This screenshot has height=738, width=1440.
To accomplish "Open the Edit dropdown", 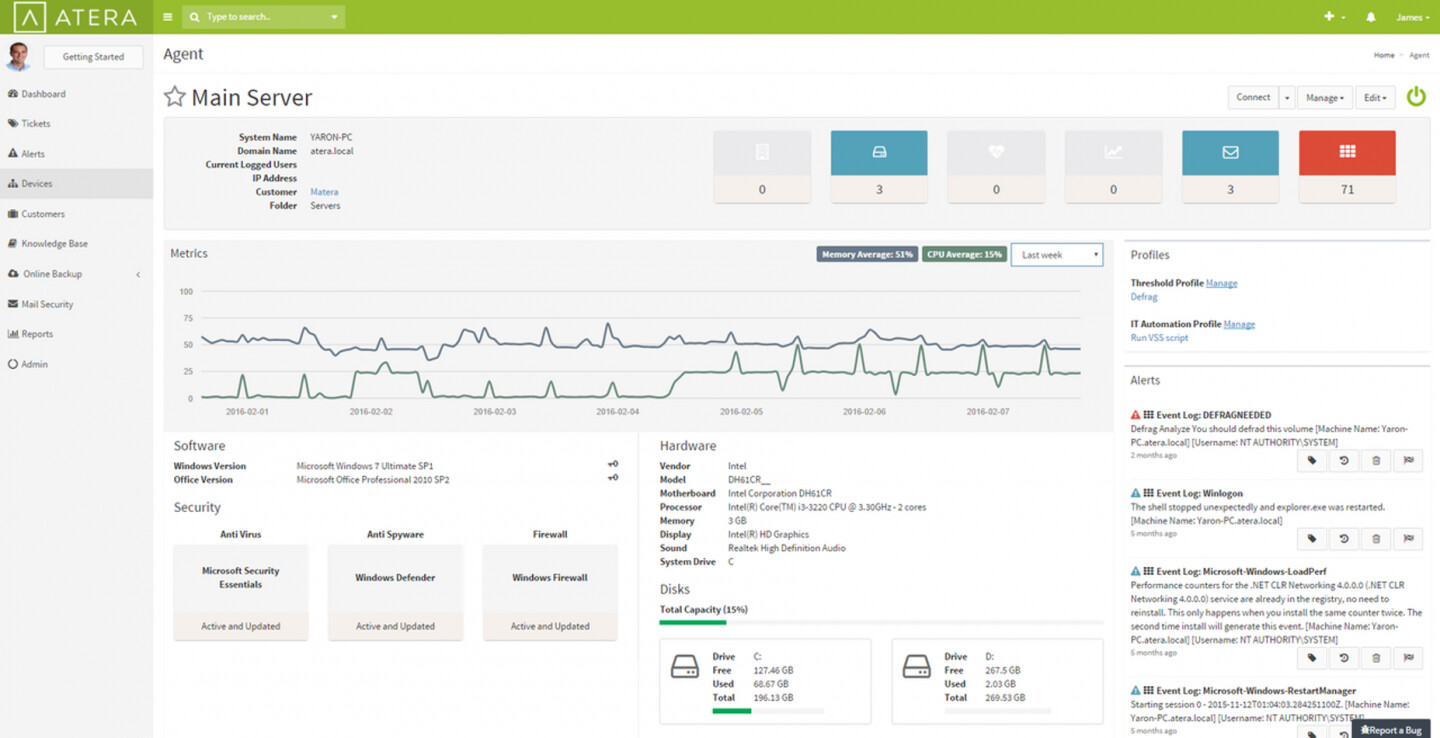I will click(x=1375, y=97).
